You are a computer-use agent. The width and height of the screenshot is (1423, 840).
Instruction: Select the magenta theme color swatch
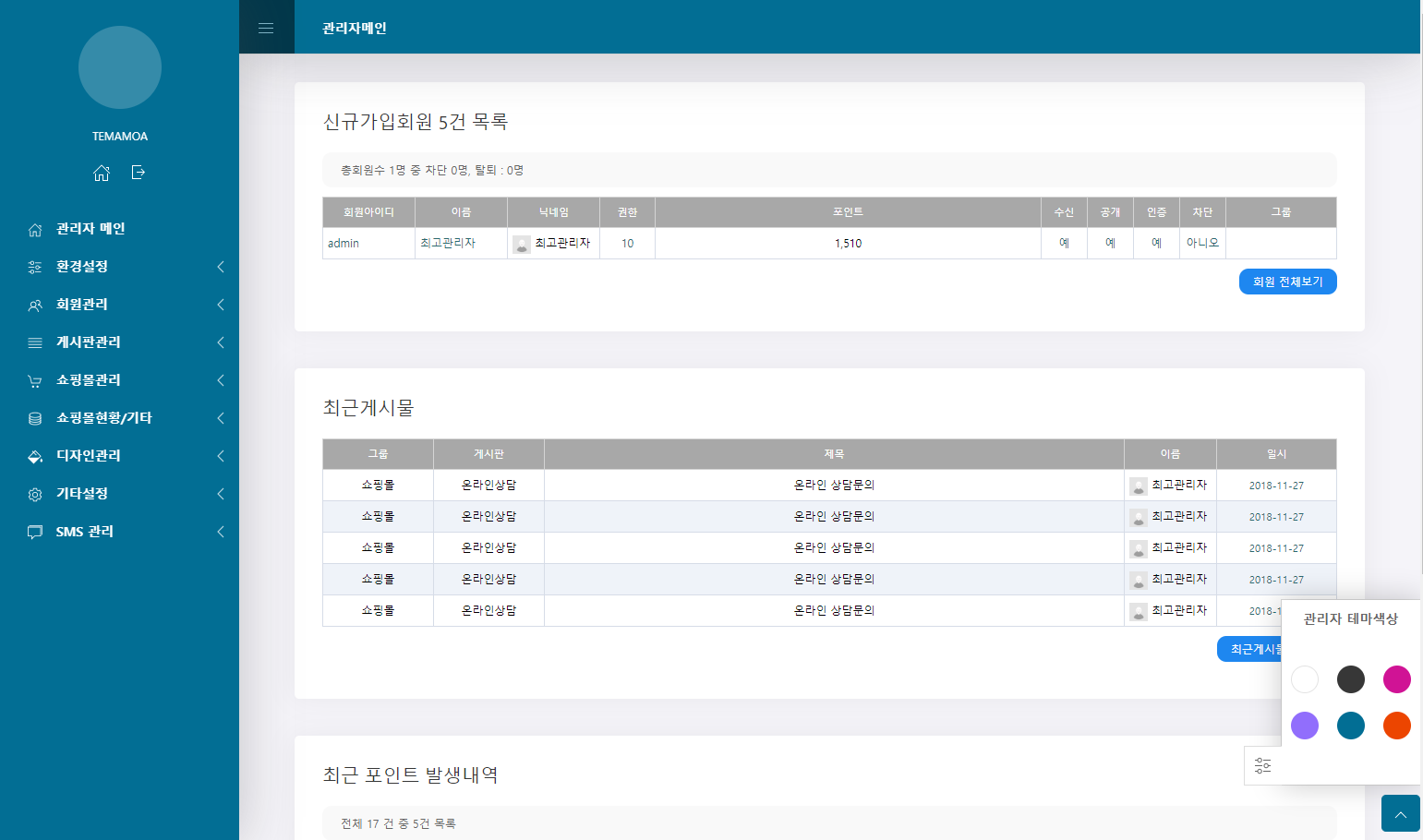click(1396, 679)
